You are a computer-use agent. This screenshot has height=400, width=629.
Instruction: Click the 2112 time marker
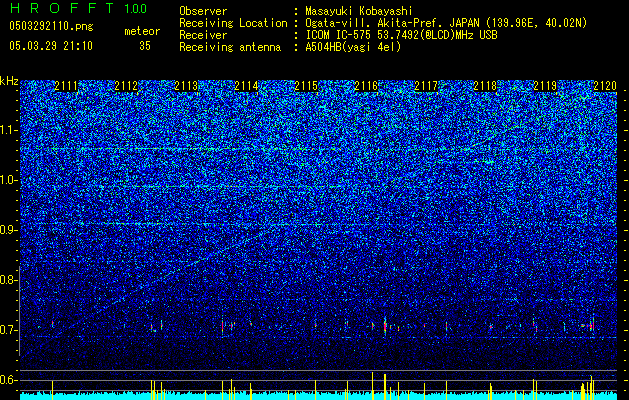coord(126,86)
